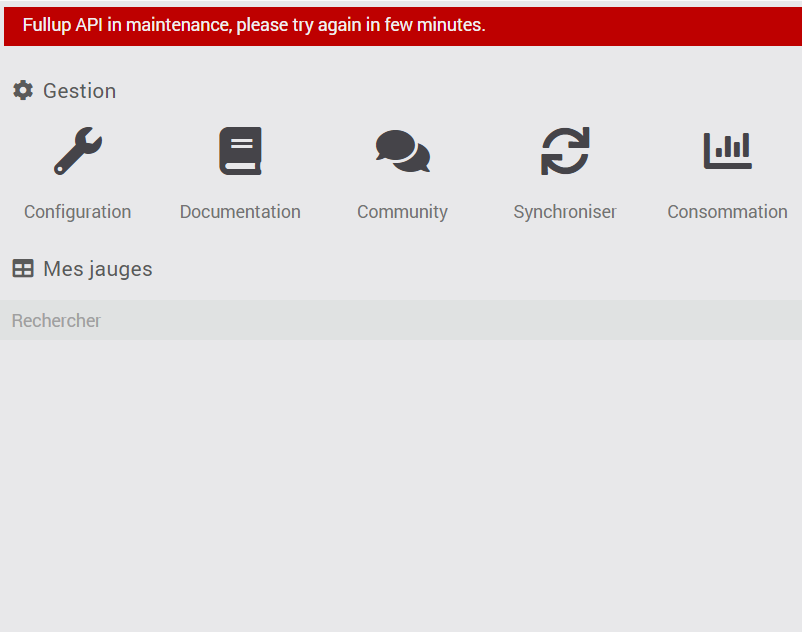Viewport: 802px width, 632px height.
Task: Select the Consommation text label
Action: [x=727, y=212]
